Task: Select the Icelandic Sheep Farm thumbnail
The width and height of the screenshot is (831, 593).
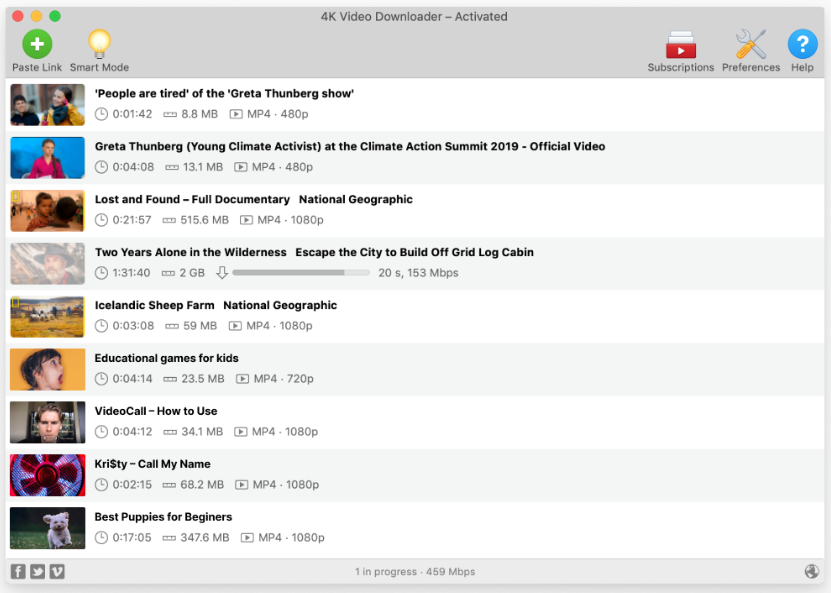Action: [x=47, y=316]
